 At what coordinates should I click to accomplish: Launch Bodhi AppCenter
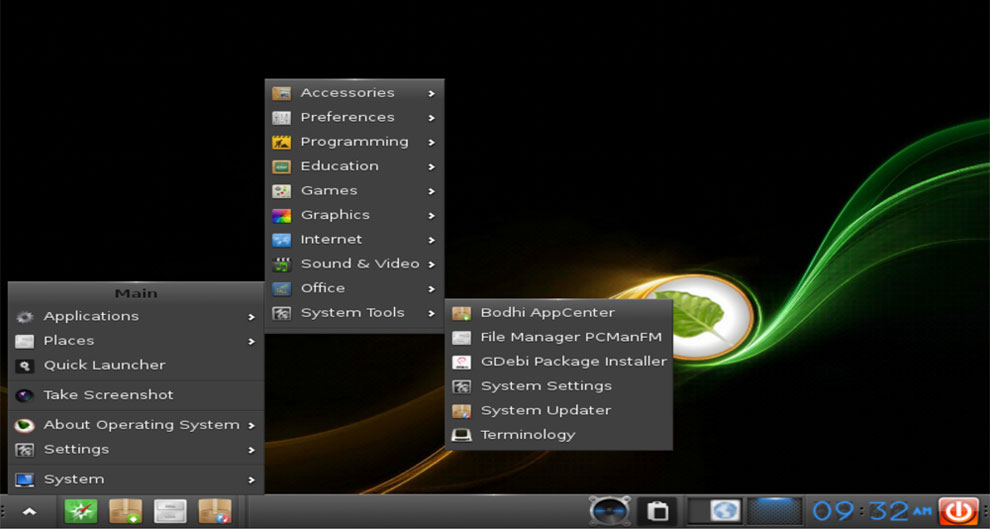coord(559,313)
